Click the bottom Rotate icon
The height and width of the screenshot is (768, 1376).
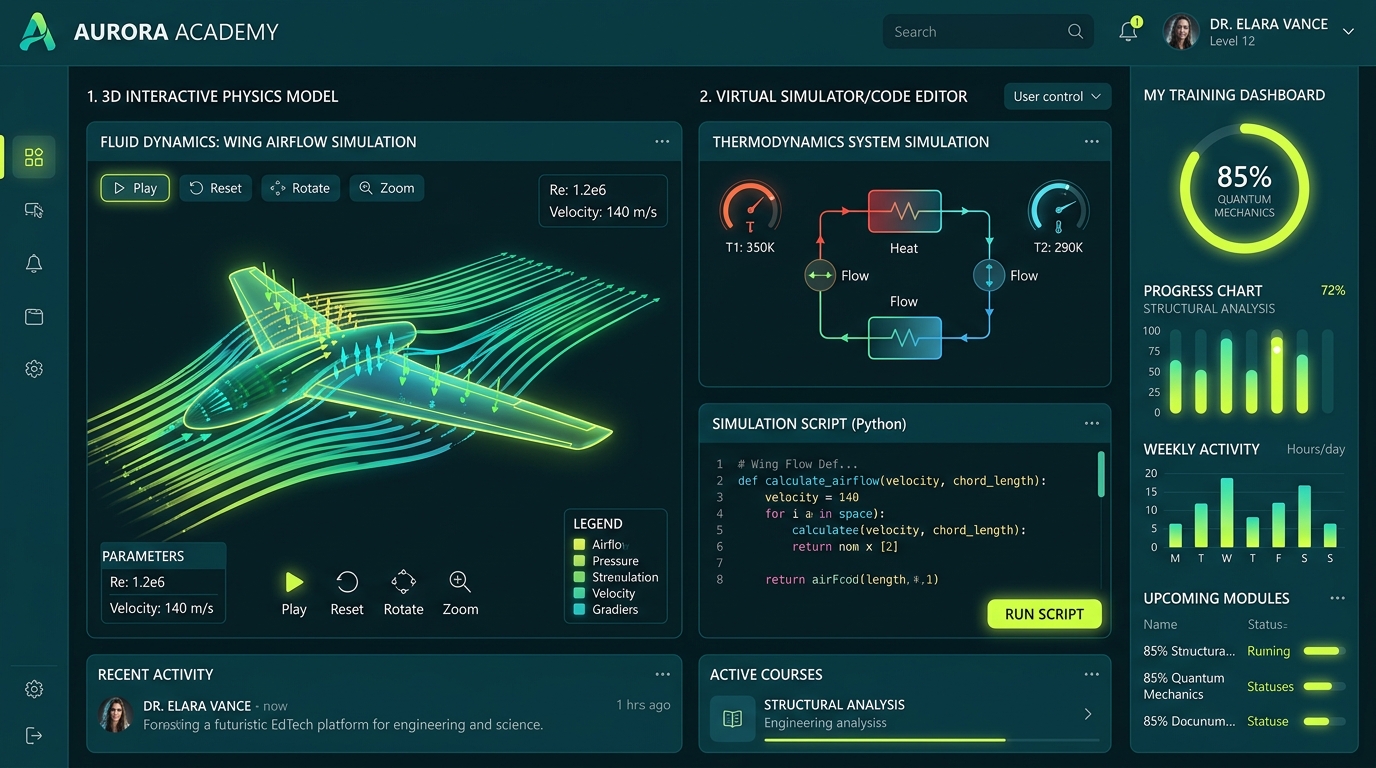pyautogui.click(x=403, y=582)
